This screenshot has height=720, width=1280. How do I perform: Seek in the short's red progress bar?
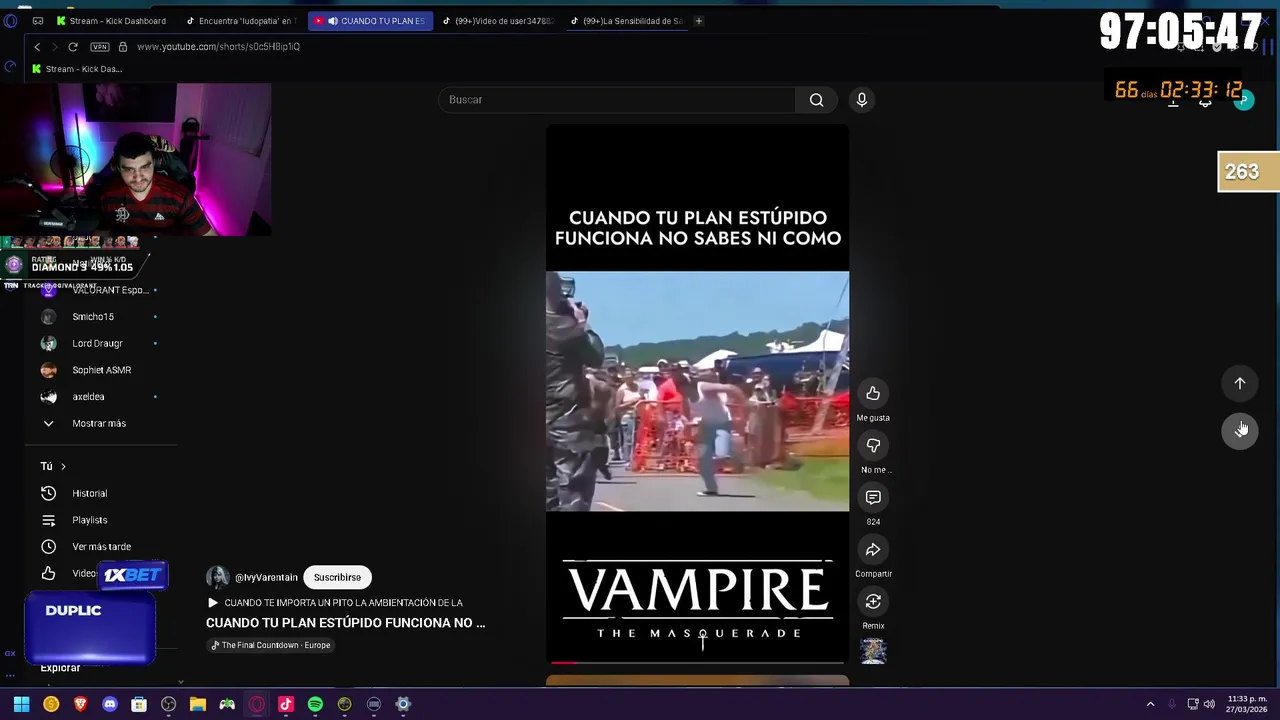click(x=697, y=662)
